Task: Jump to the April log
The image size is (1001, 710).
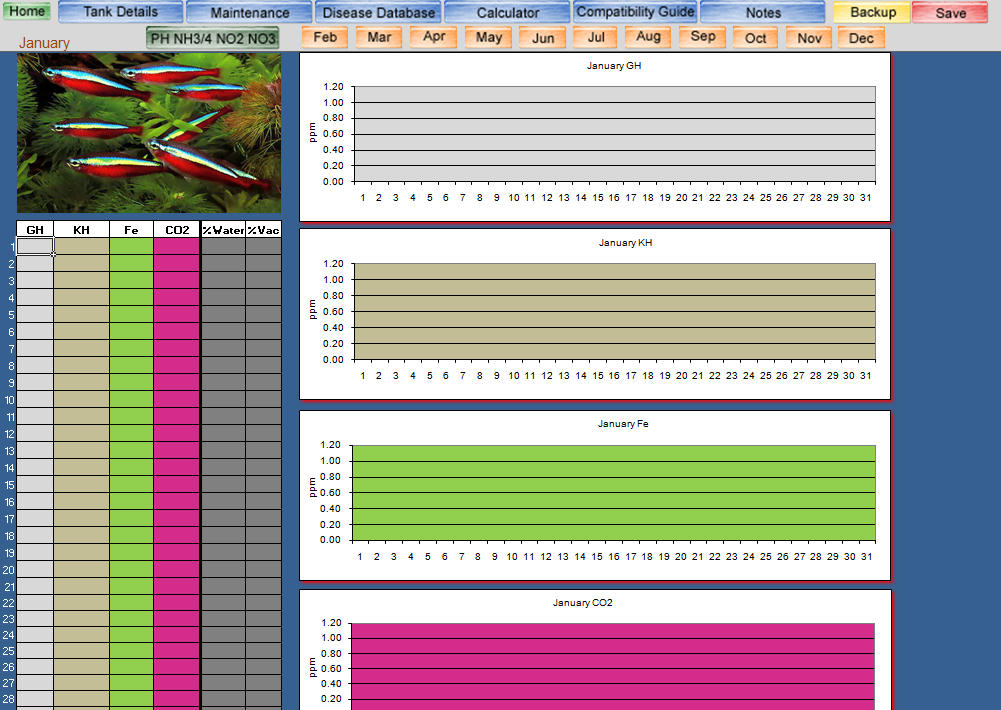Action: point(432,36)
